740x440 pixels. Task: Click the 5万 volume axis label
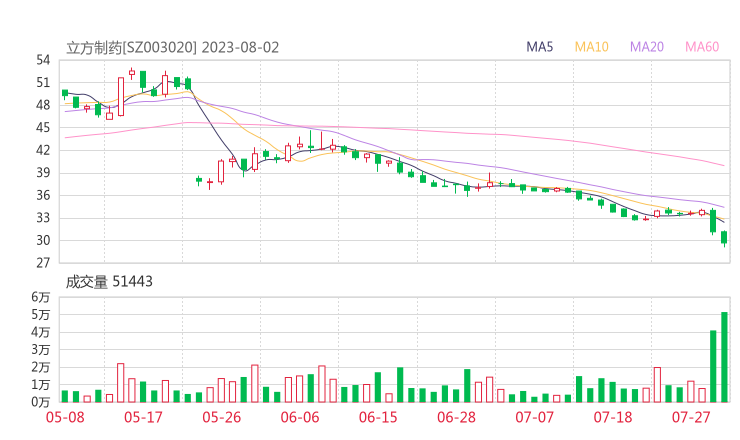41,314
